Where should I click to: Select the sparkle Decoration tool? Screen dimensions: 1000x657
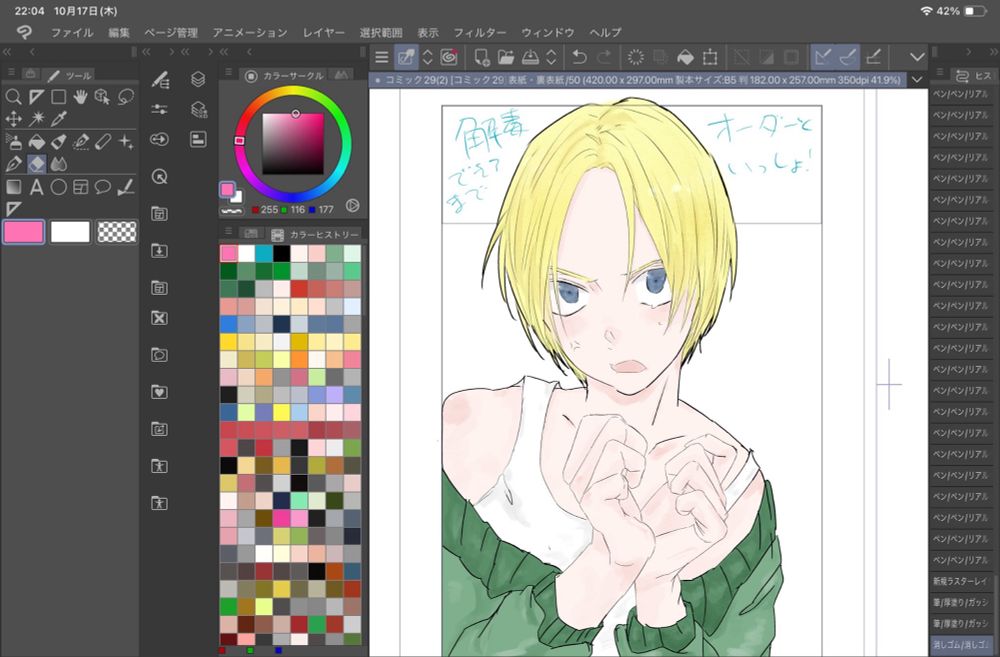[x=126, y=142]
